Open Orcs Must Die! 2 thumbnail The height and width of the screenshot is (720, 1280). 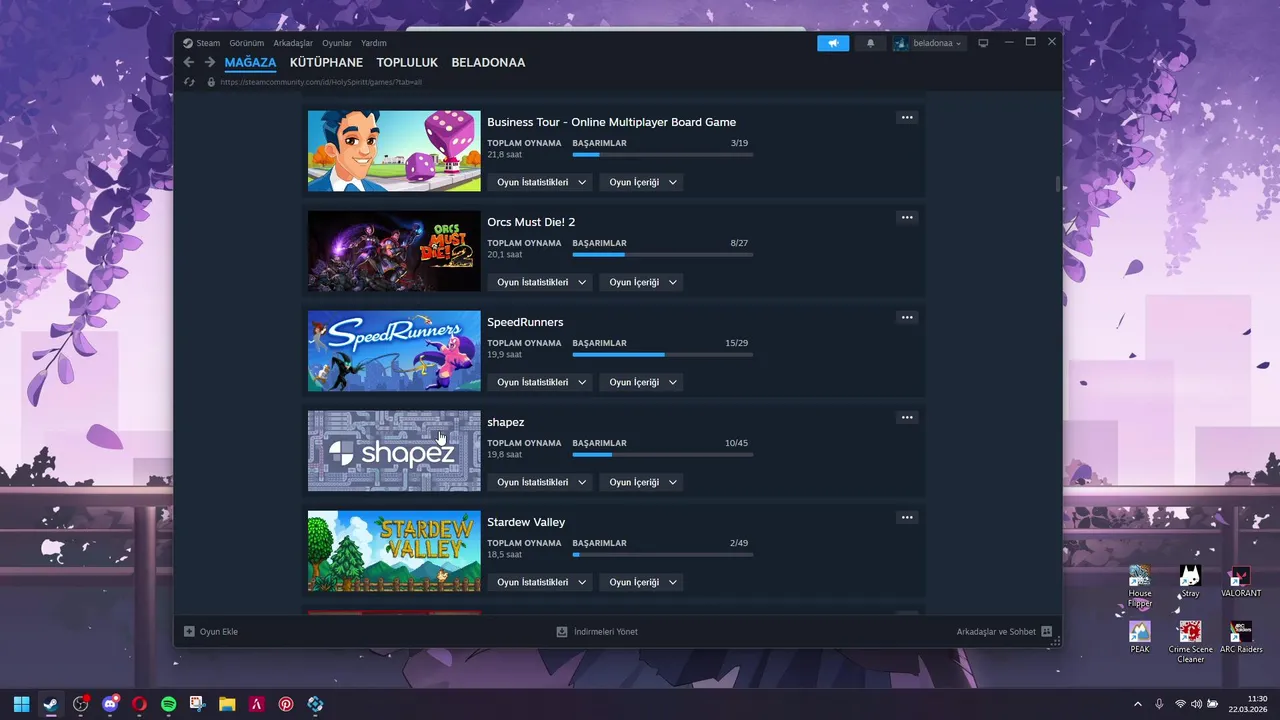tap(394, 251)
